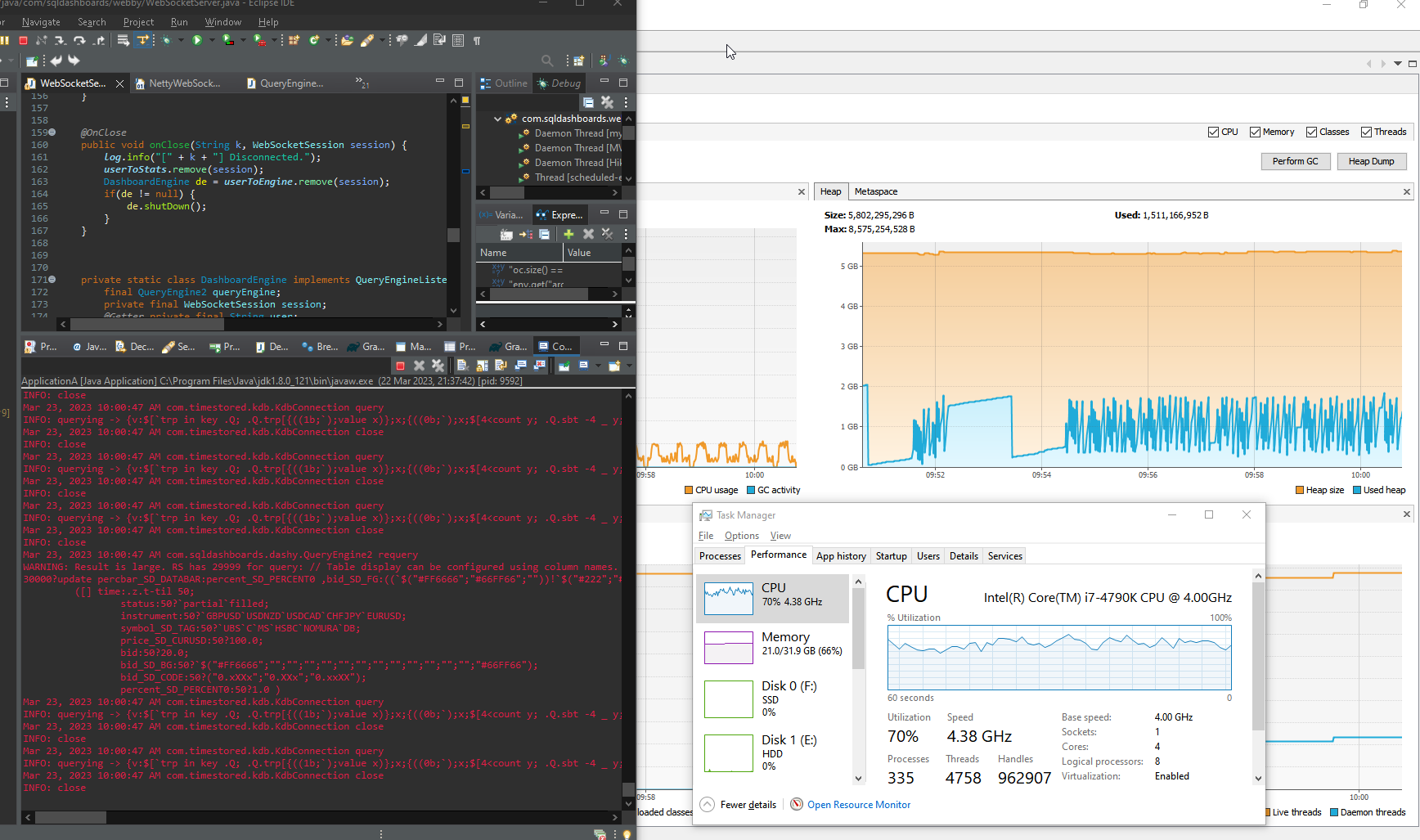The width and height of the screenshot is (1420, 840).
Task: Select Memory item in Task Manager sidebar
Action: point(773,647)
